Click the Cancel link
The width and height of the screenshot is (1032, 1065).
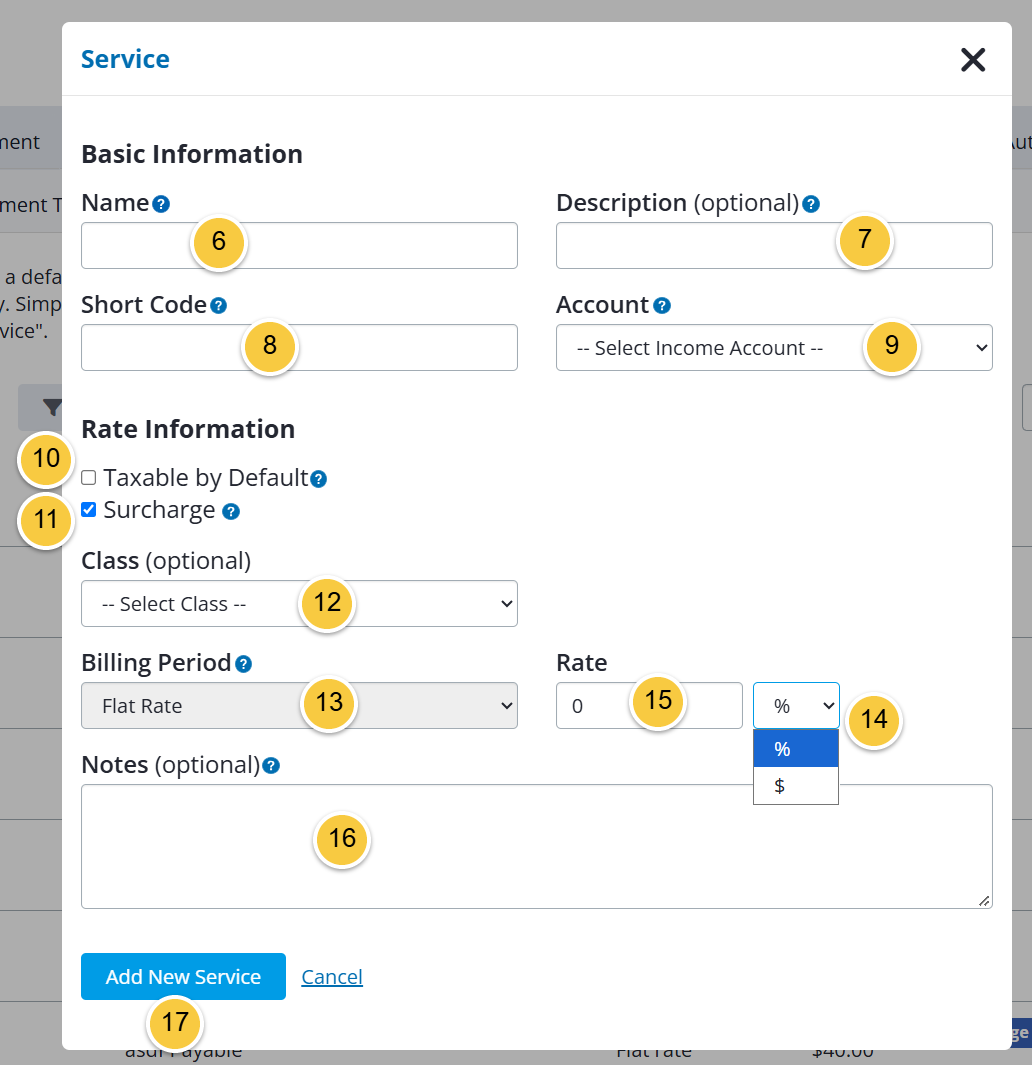(332, 977)
